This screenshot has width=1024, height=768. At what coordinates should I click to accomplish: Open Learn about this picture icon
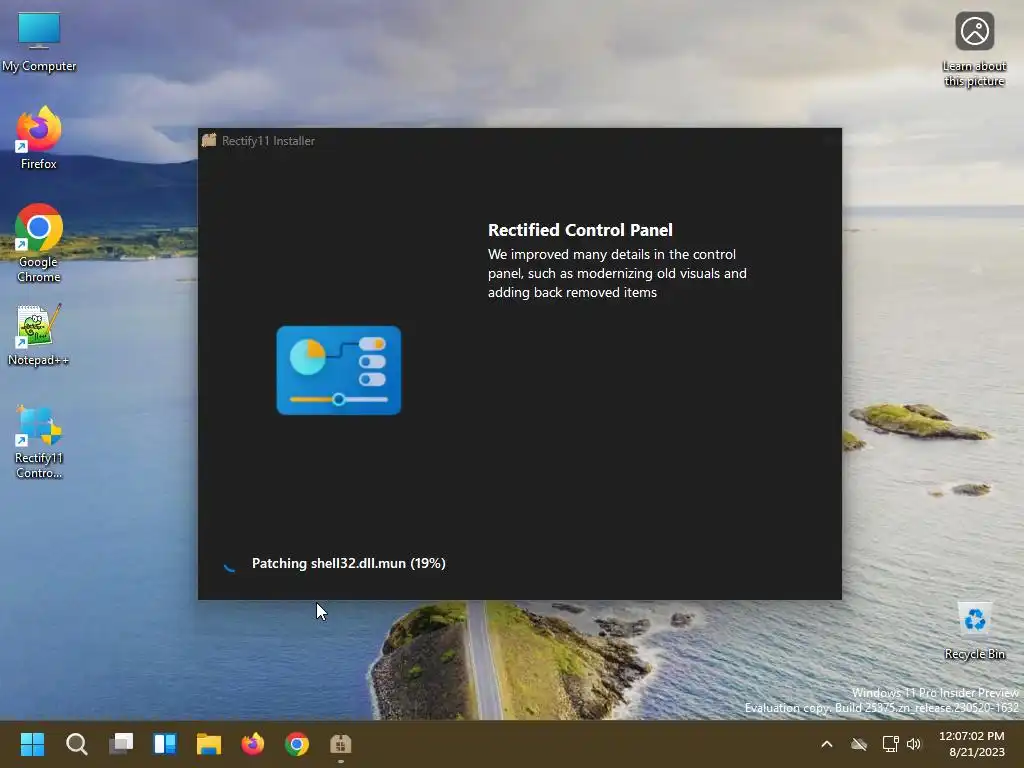(x=974, y=49)
